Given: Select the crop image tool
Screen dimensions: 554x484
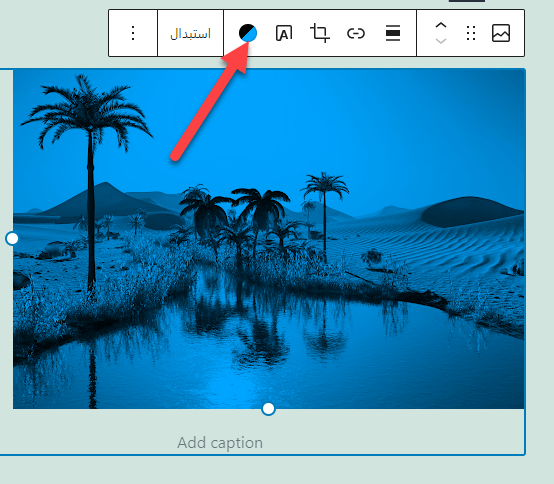Looking at the screenshot, I should [320, 33].
